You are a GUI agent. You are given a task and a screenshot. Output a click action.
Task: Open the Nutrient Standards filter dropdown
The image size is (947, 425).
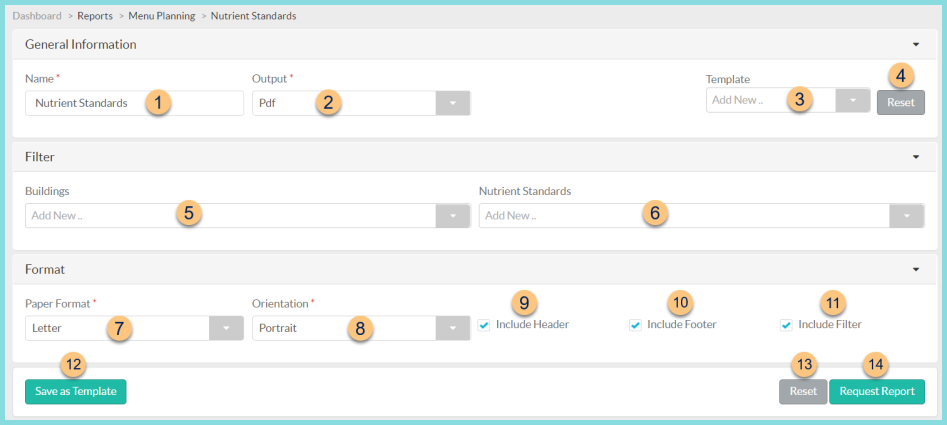tap(701, 216)
